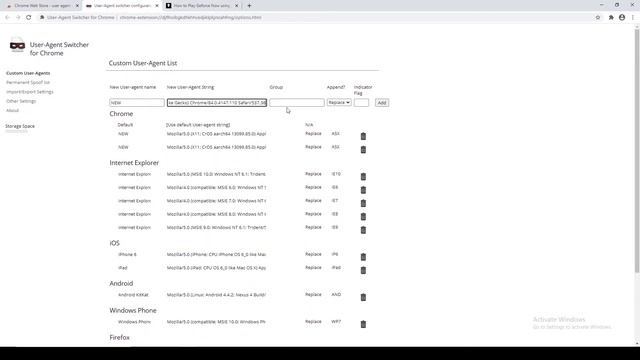The height and width of the screenshot is (360, 640).
Task: Close the How to Play GeForce Now tab
Action: click(237, 6)
